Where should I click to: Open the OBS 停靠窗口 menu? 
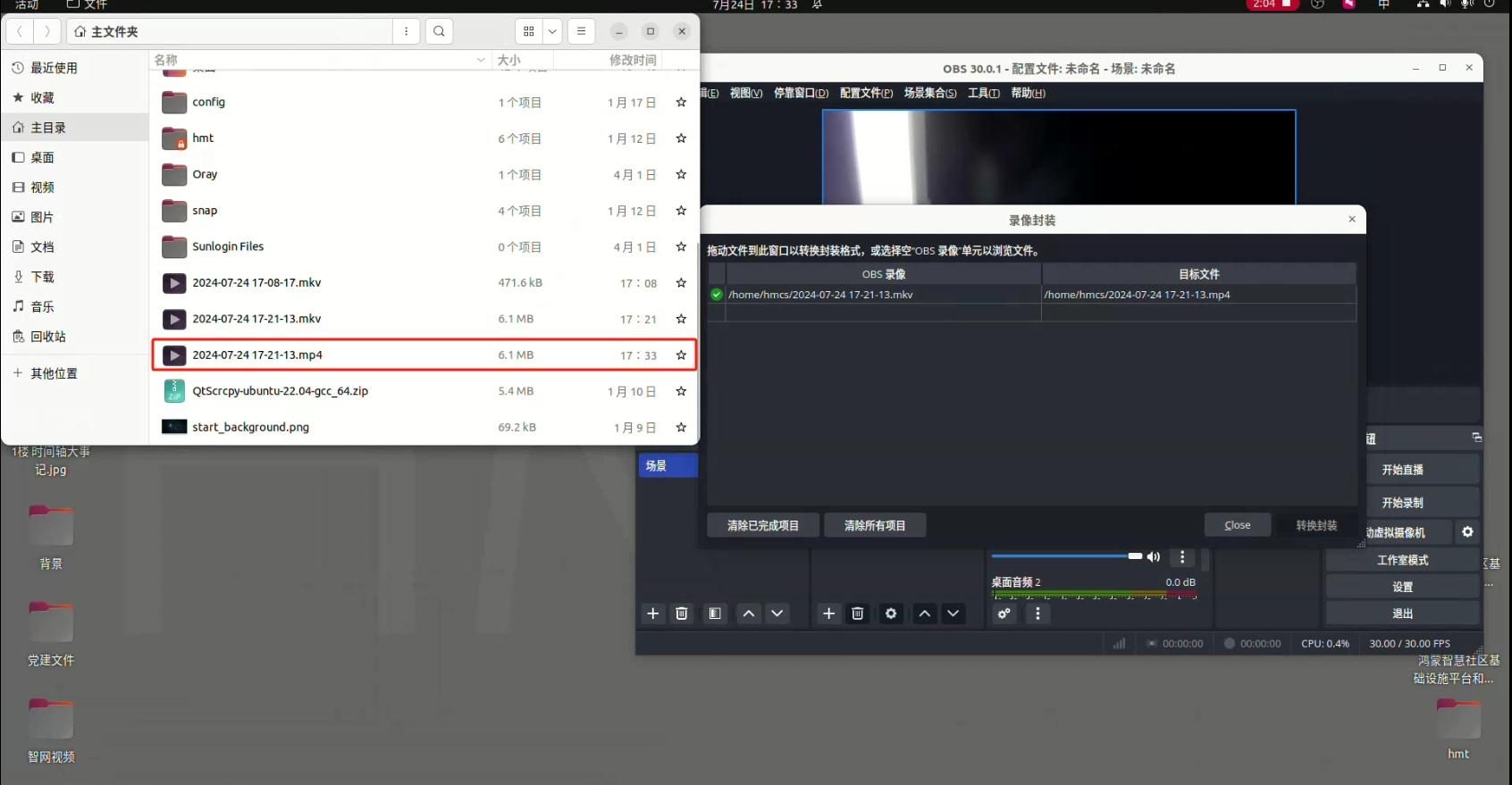(801, 93)
